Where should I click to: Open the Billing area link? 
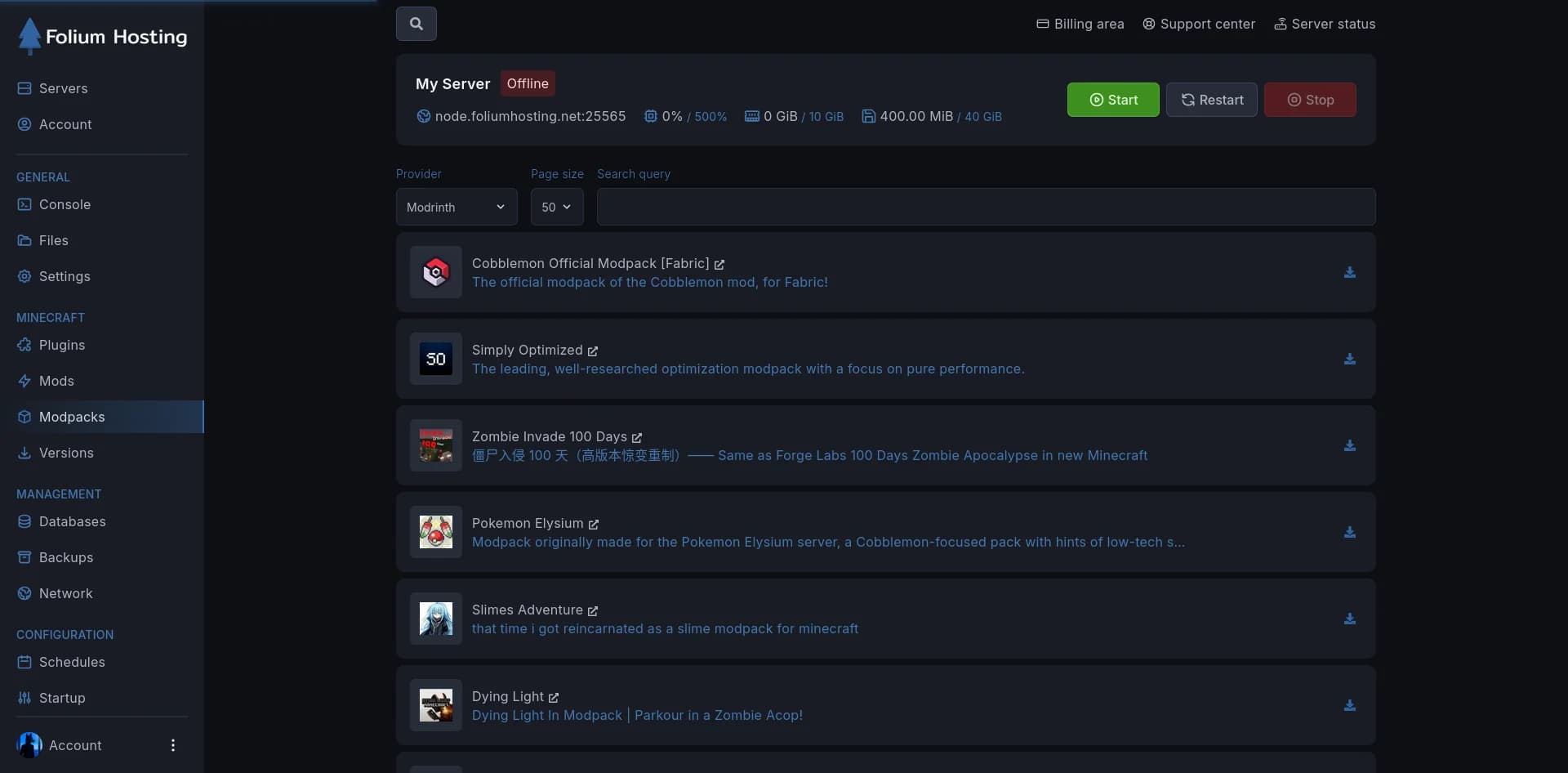click(1080, 24)
